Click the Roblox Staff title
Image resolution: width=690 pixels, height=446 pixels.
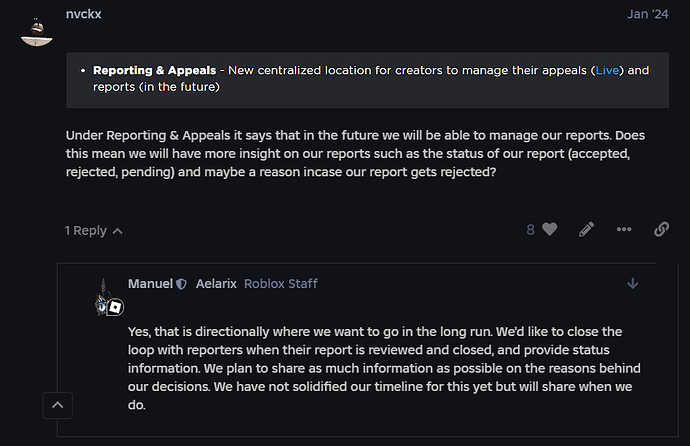tap(281, 284)
